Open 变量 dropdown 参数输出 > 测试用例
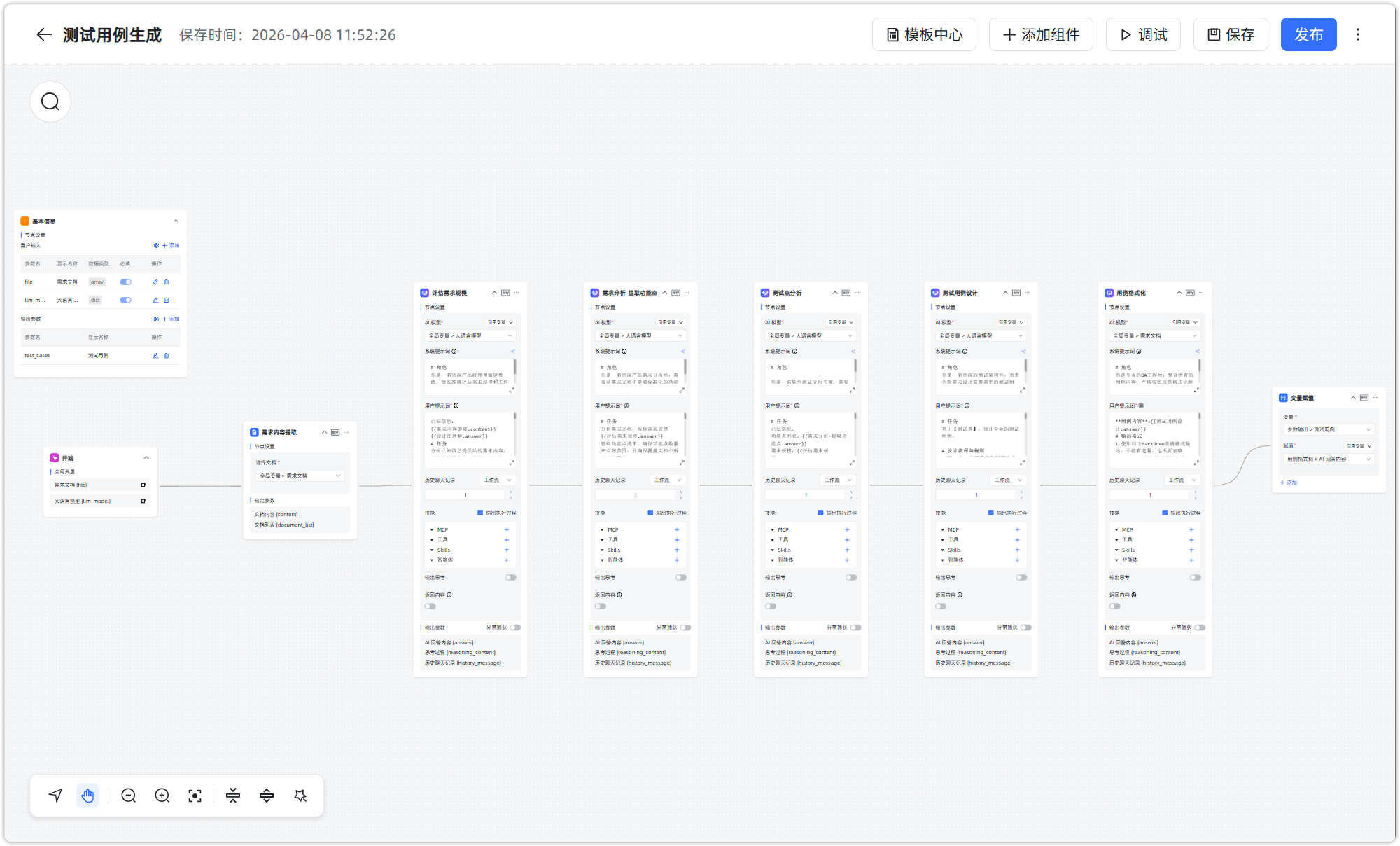 (x=1329, y=430)
